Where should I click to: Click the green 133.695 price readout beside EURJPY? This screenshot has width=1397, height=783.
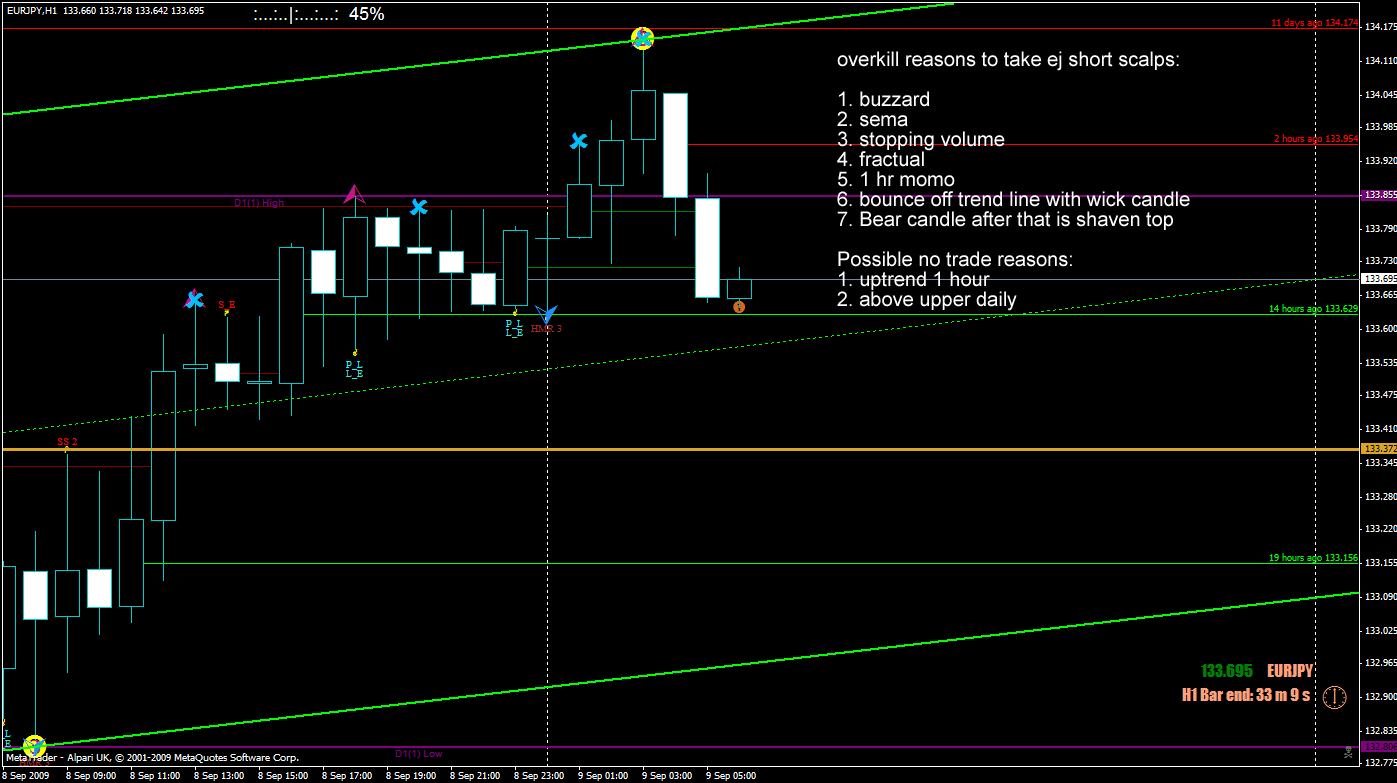pos(1227,671)
